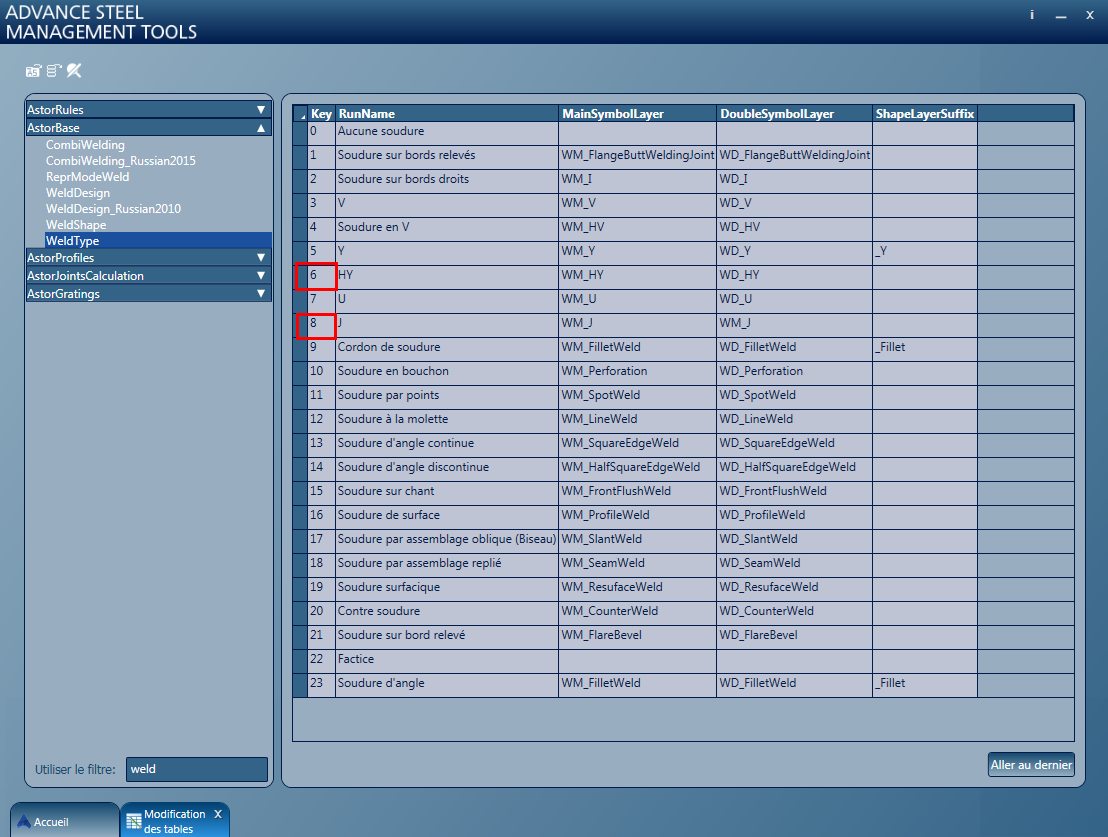This screenshot has width=1108, height=837.
Task: Select row header of key 23 row
Action: pyautogui.click(x=300, y=684)
